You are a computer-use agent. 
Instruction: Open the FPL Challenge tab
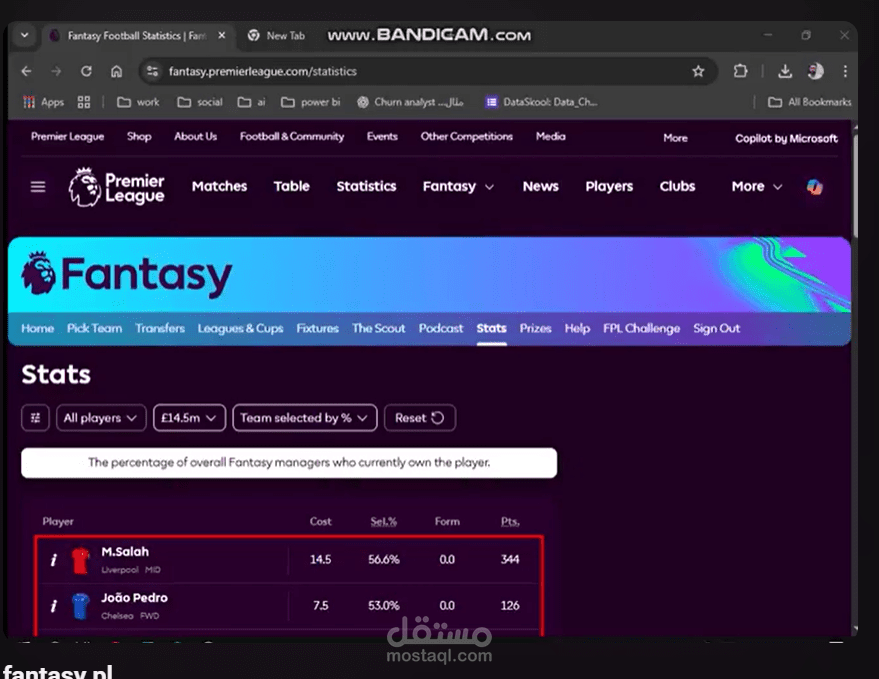click(x=641, y=329)
